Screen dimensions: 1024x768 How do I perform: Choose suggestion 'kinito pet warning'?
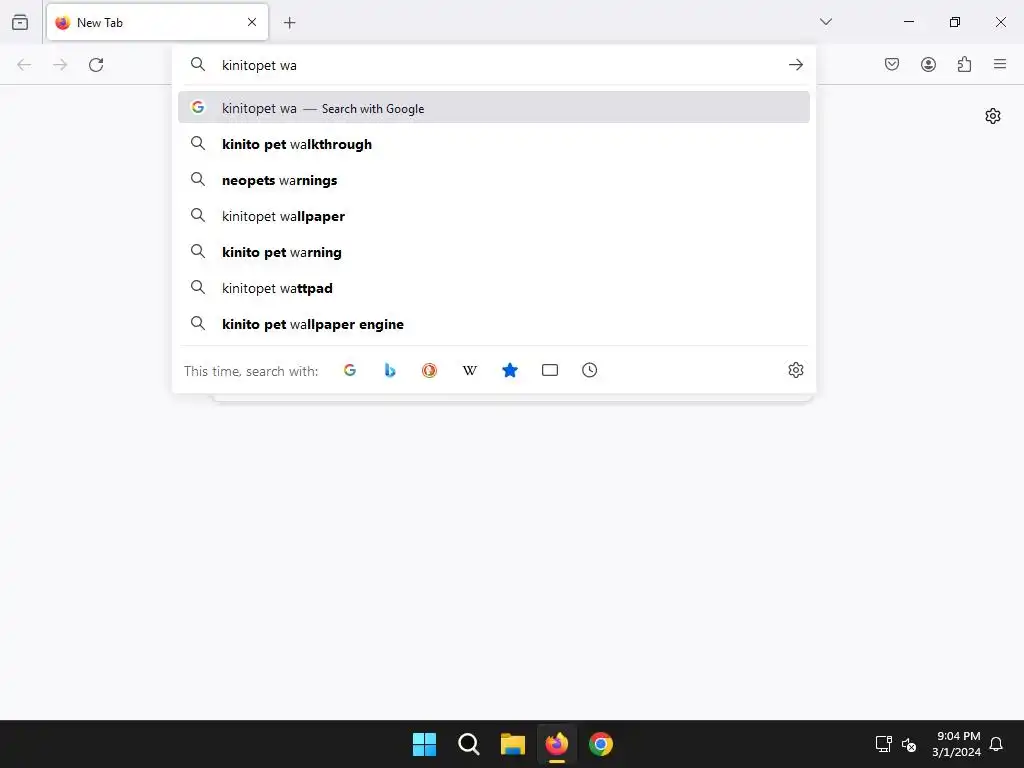(x=494, y=252)
